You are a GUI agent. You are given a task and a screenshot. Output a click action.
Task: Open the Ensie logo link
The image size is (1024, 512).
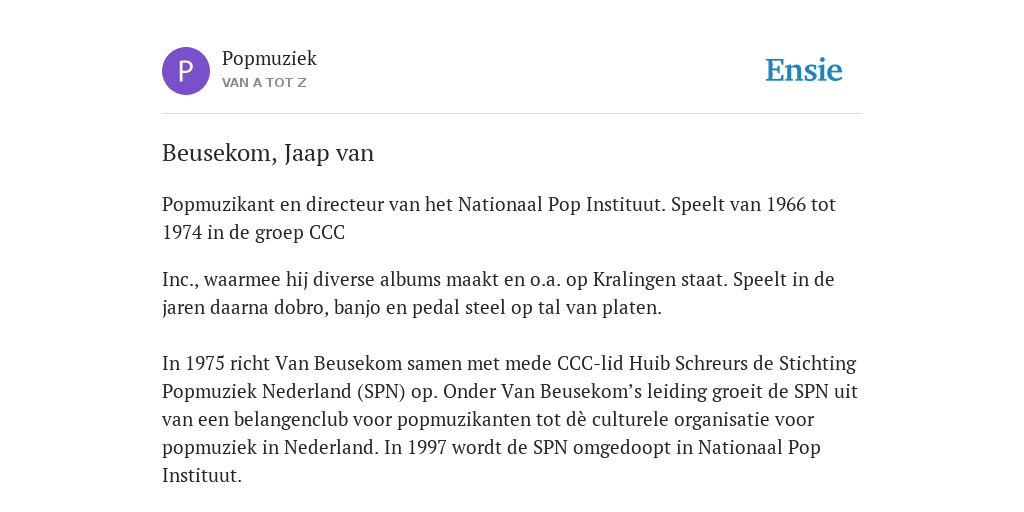804,70
